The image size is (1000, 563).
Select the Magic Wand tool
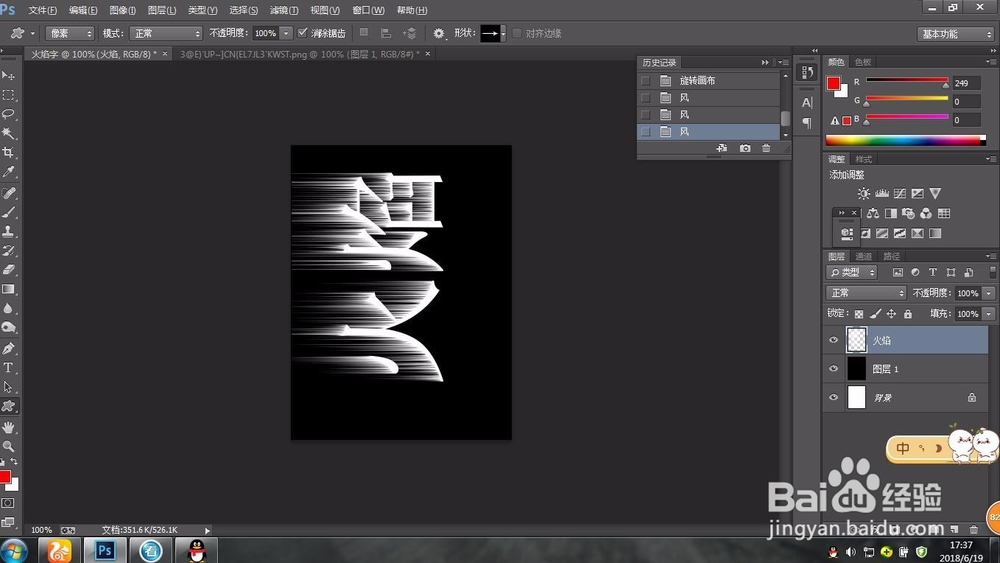tap(8, 133)
